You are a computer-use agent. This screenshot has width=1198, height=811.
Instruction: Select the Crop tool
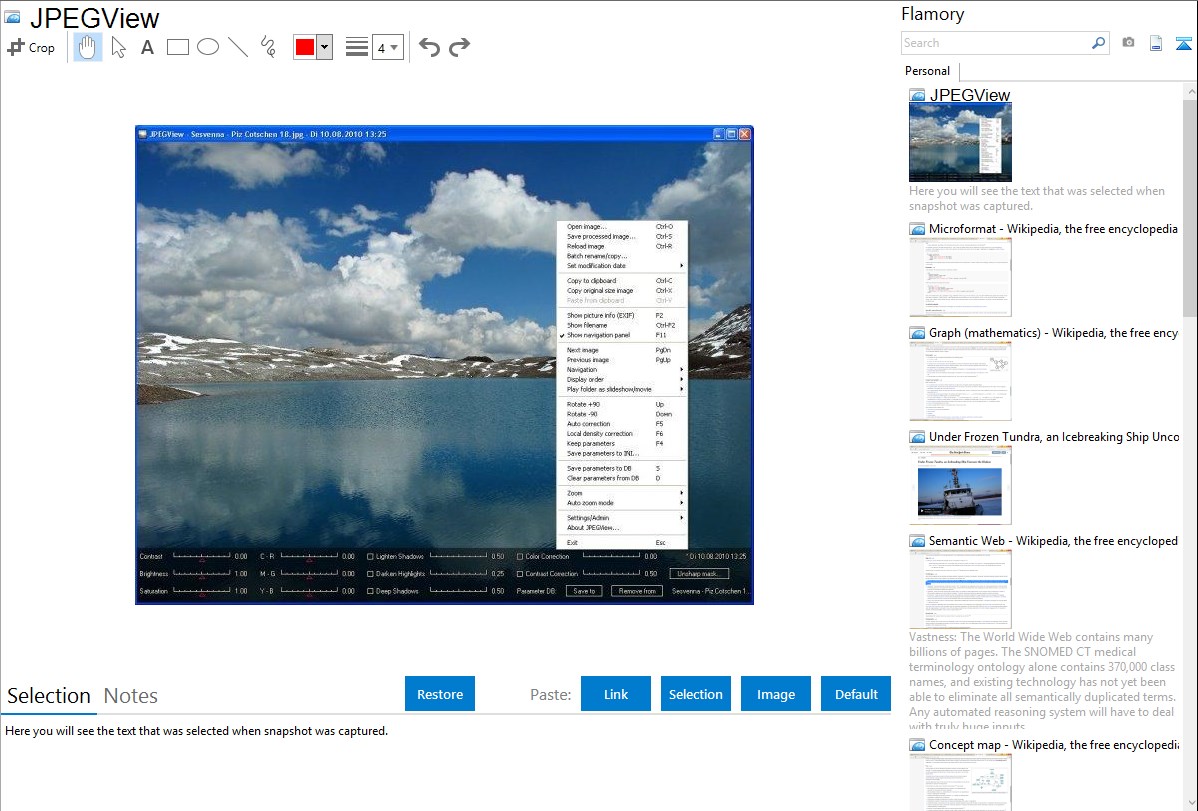pos(31,47)
